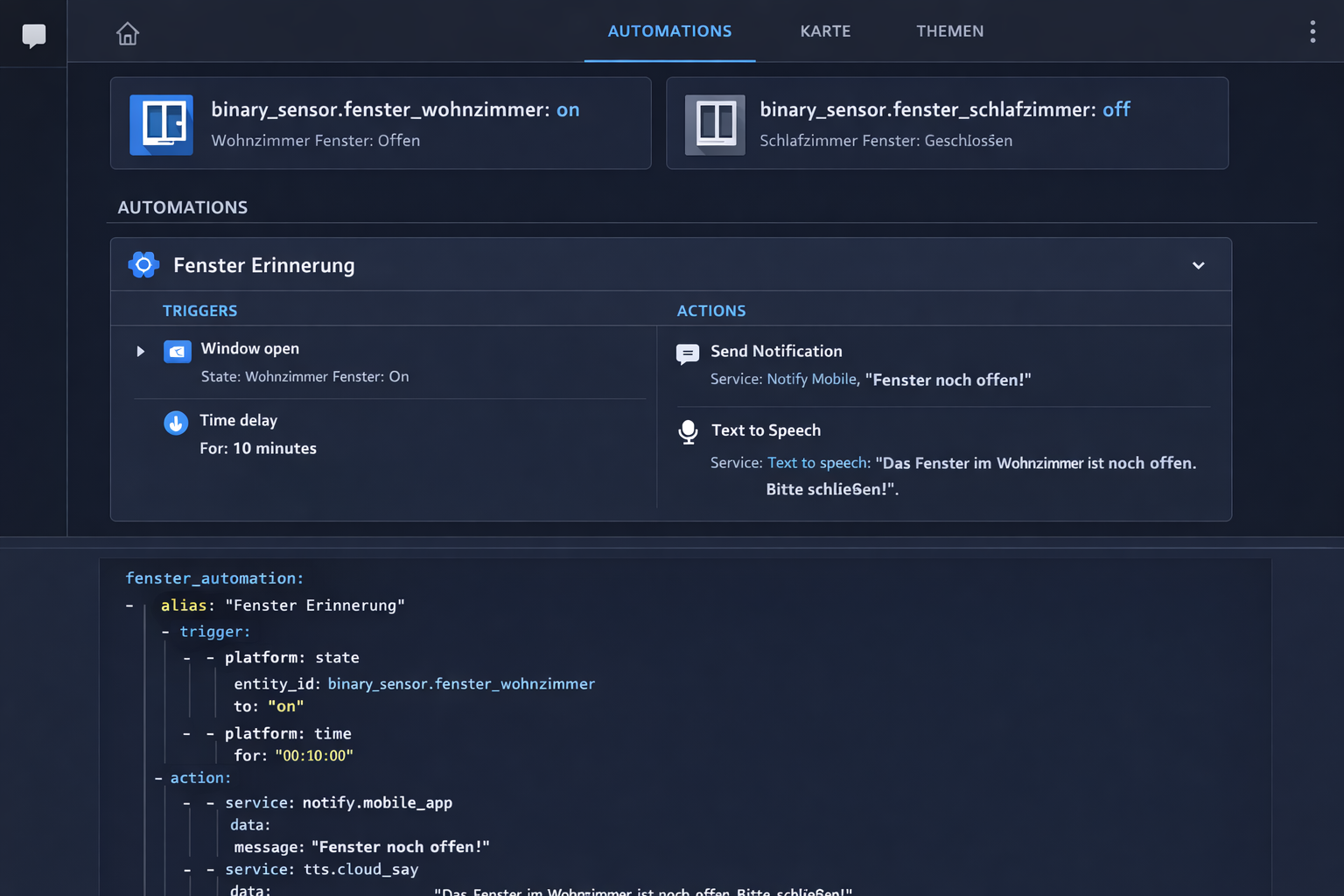Screen dimensions: 1344x896
Task: Click the Text to Speech microphone icon
Action: (688, 431)
